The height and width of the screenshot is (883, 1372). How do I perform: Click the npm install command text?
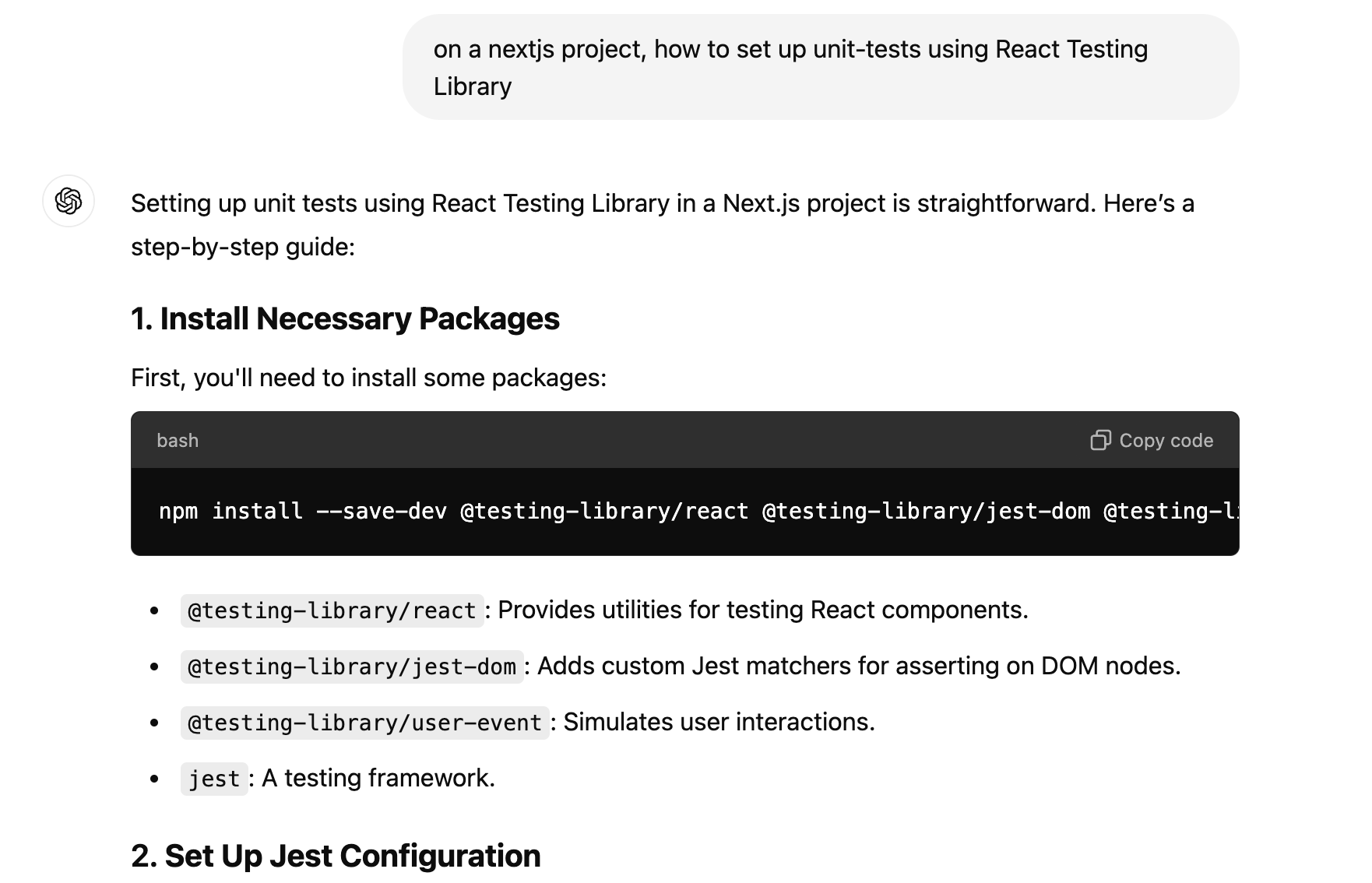pos(698,512)
